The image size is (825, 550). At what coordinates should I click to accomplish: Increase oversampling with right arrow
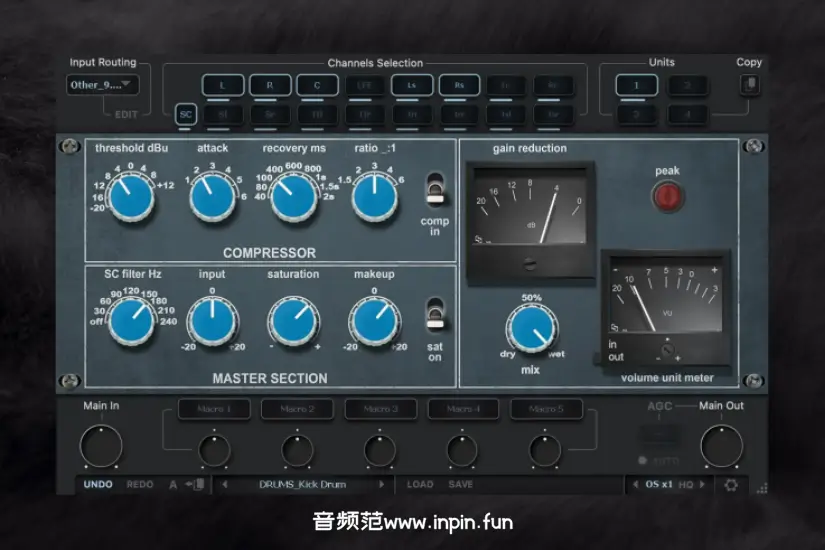point(702,484)
